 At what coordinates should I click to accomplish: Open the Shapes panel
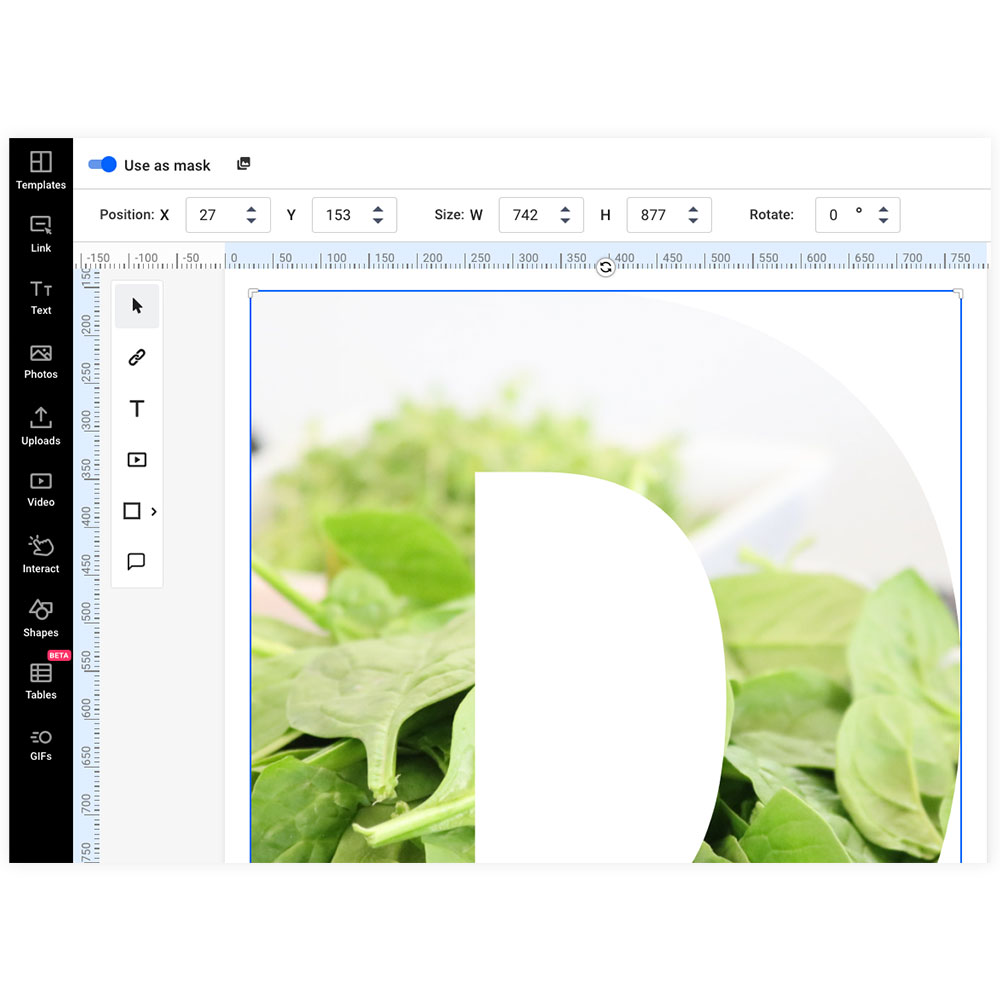40,616
